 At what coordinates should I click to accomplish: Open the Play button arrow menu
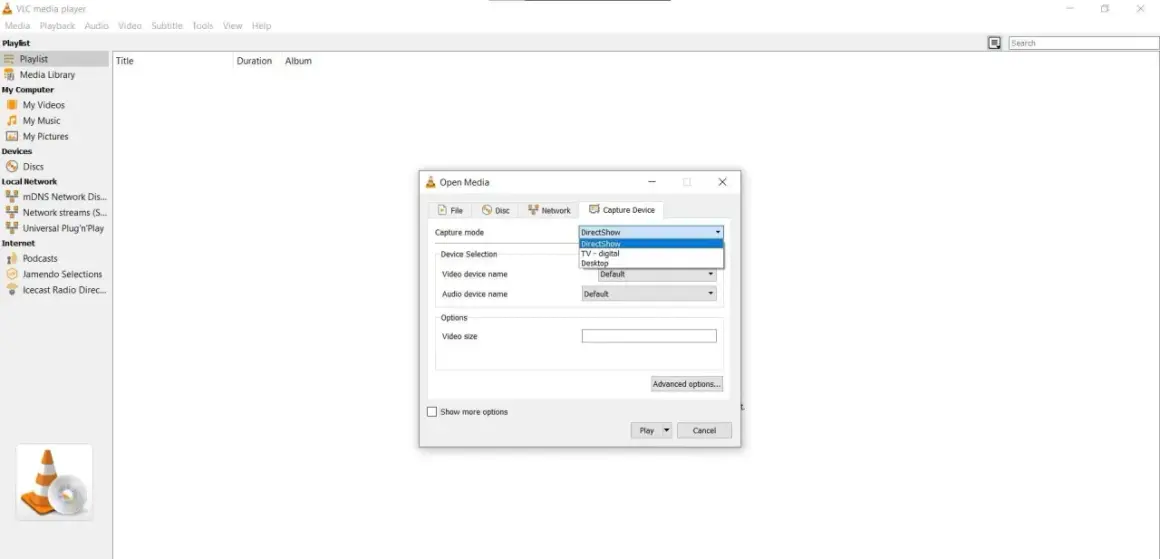pyautogui.click(x=667, y=430)
